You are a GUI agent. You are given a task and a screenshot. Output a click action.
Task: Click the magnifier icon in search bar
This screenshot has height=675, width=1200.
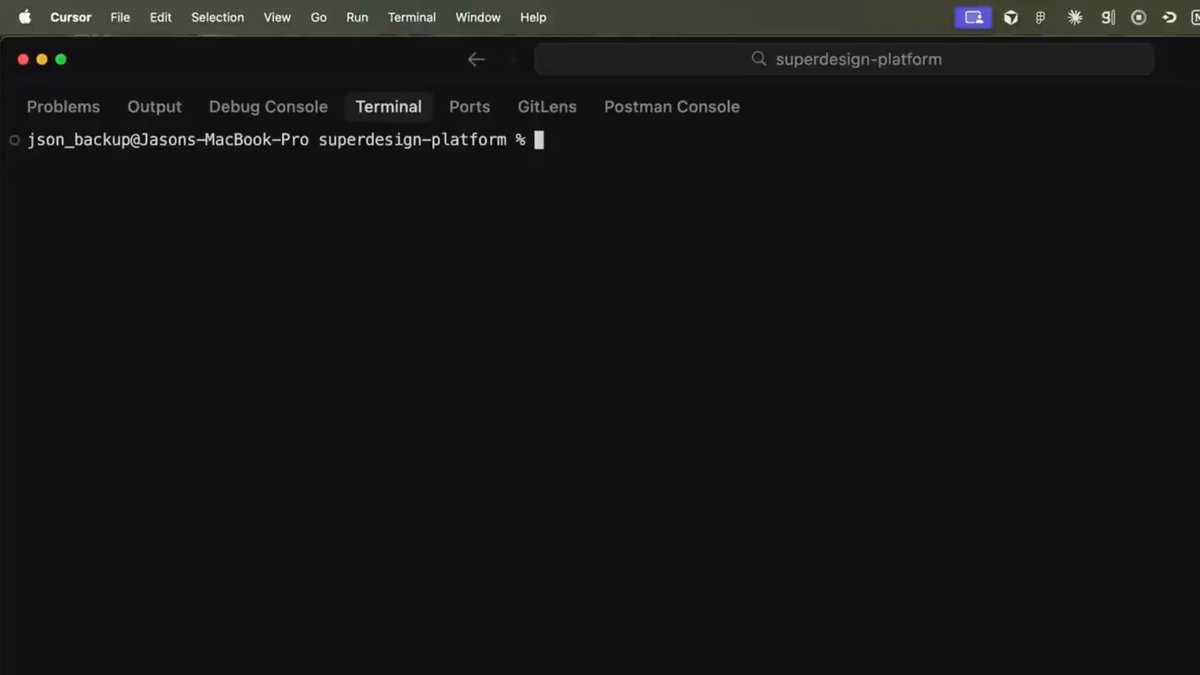click(759, 59)
